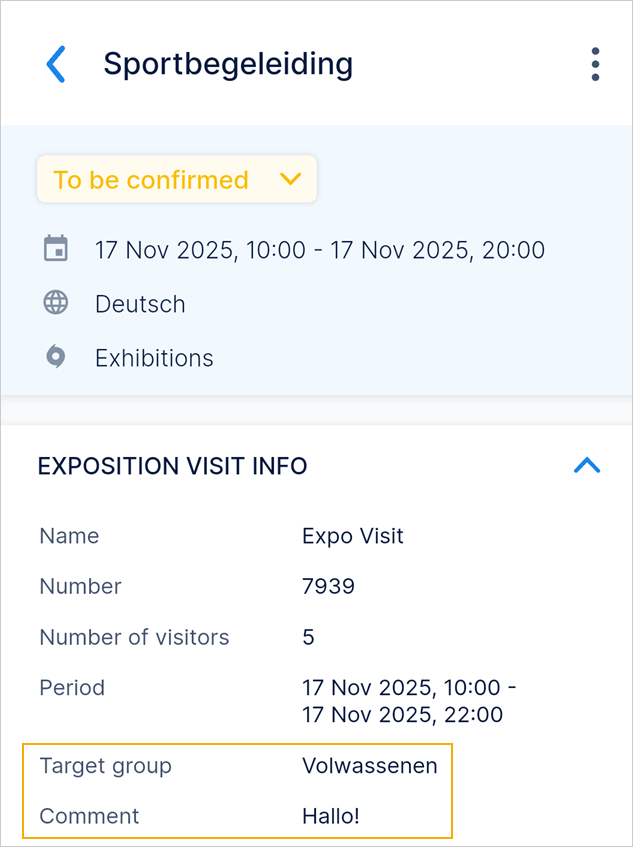Image resolution: width=633 pixels, height=847 pixels.
Task: Open the three-dot options menu
Action: click(x=595, y=64)
